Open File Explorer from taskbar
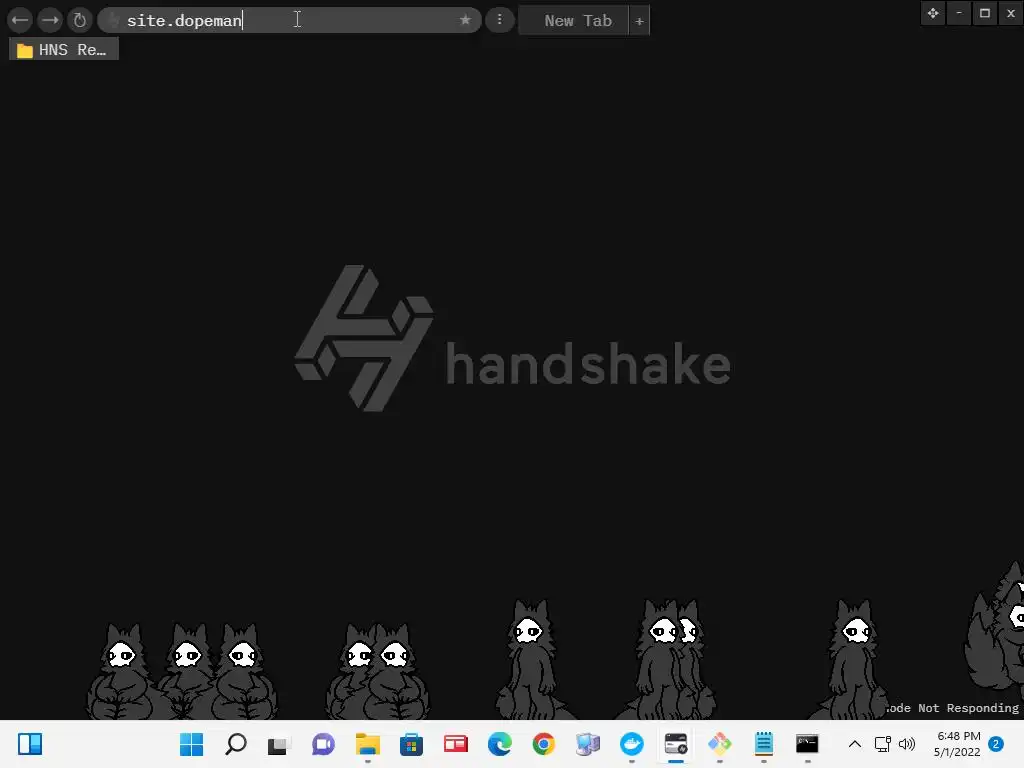Viewport: 1024px width, 768px height. [x=368, y=744]
